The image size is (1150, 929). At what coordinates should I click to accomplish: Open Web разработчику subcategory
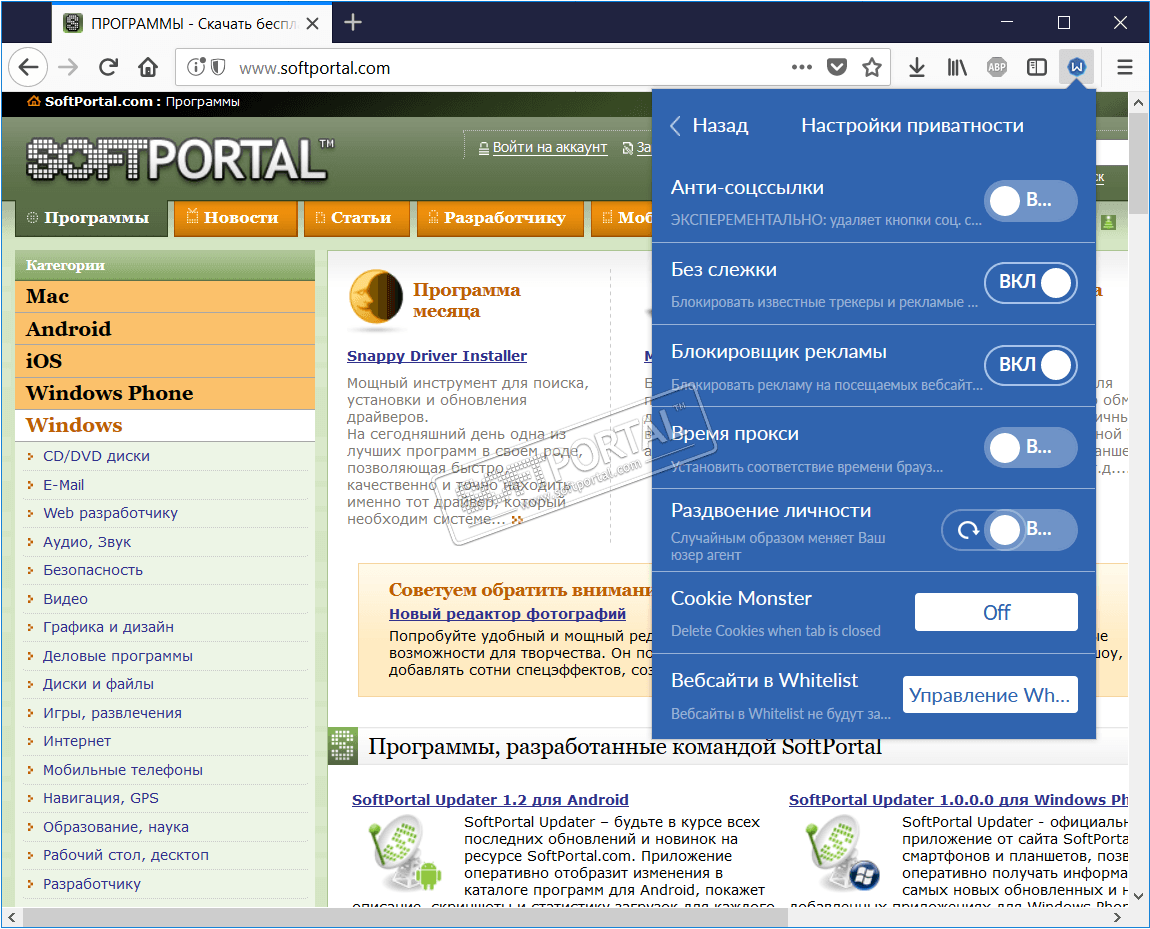pyautogui.click(x=110, y=513)
